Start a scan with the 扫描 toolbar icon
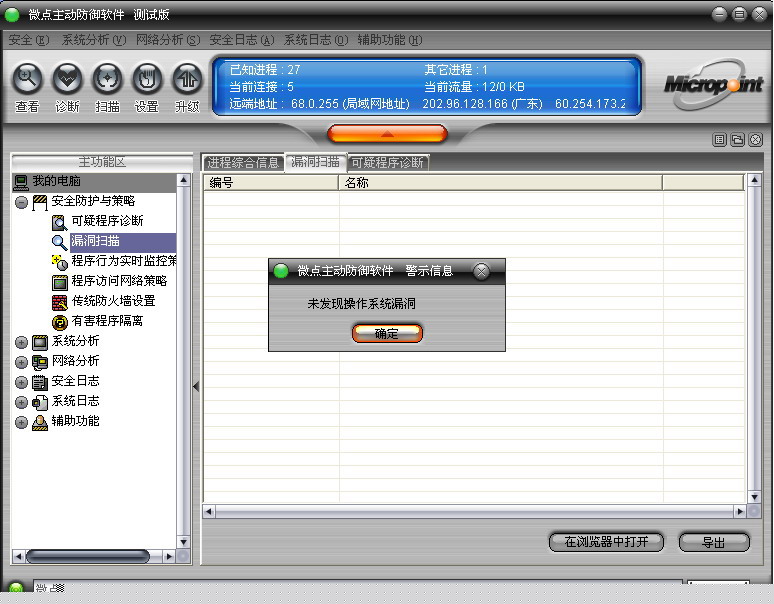 pyautogui.click(x=107, y=79)
